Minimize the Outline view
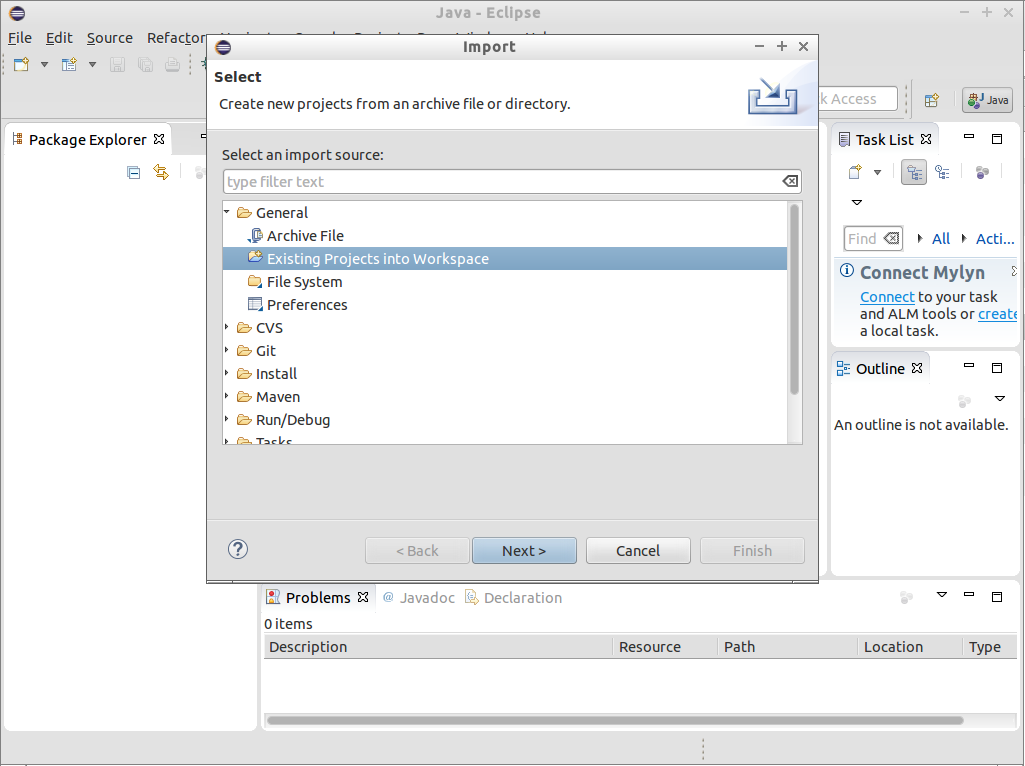Screen dimensions: 1025x766 969,365
